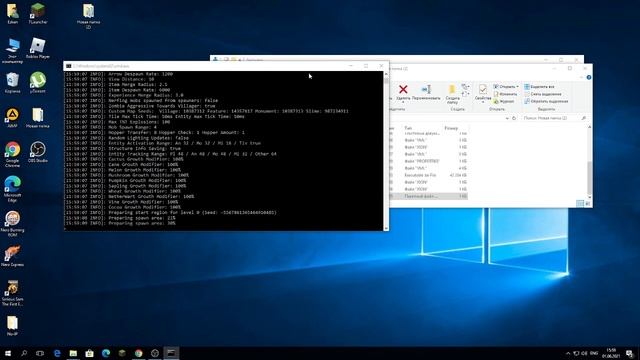Sort by the Размер column header
640x360 pixels.
pyautogui.click(x=451, y=128)
